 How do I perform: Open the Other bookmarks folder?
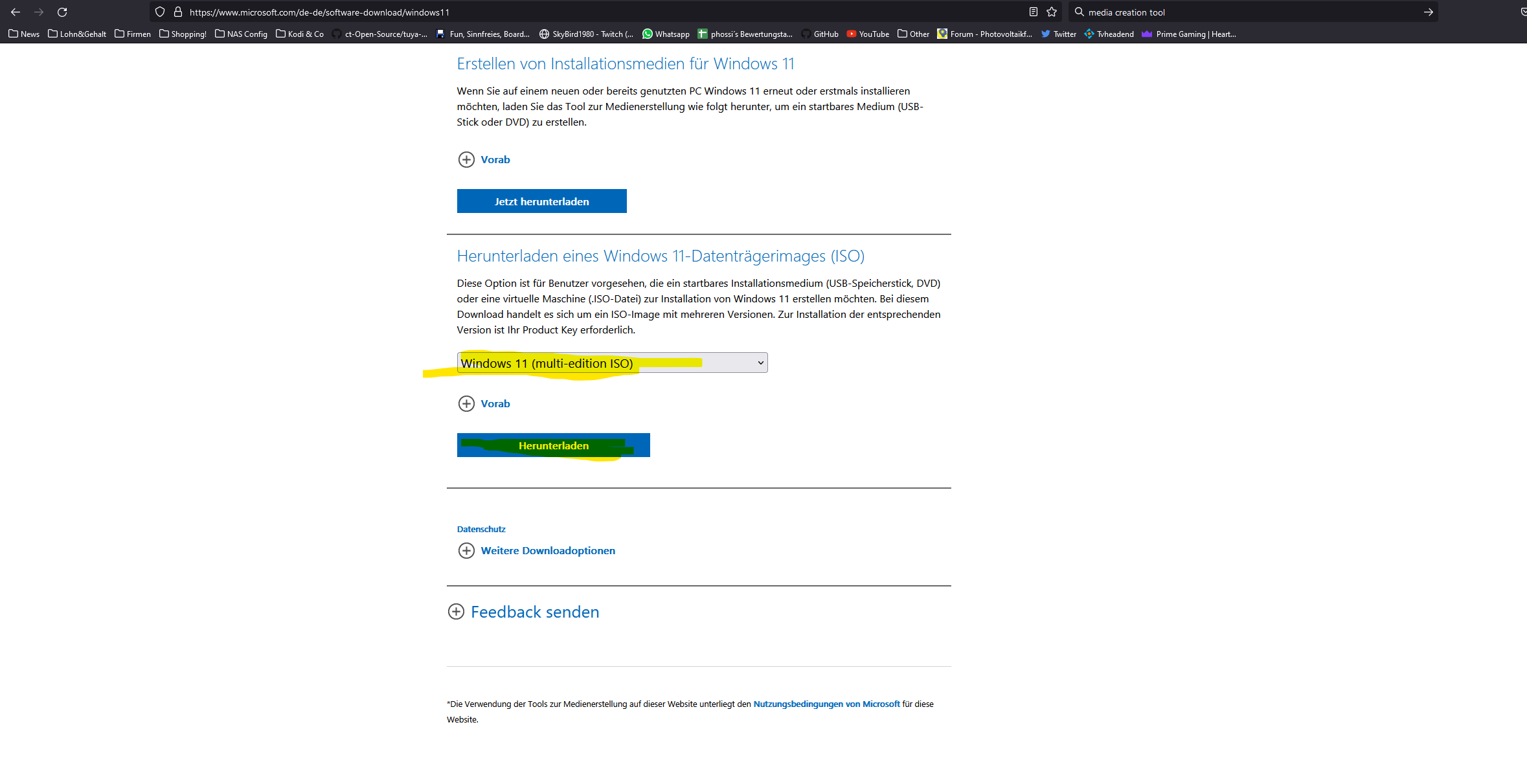pyautogui.click(x=913, y=34)
